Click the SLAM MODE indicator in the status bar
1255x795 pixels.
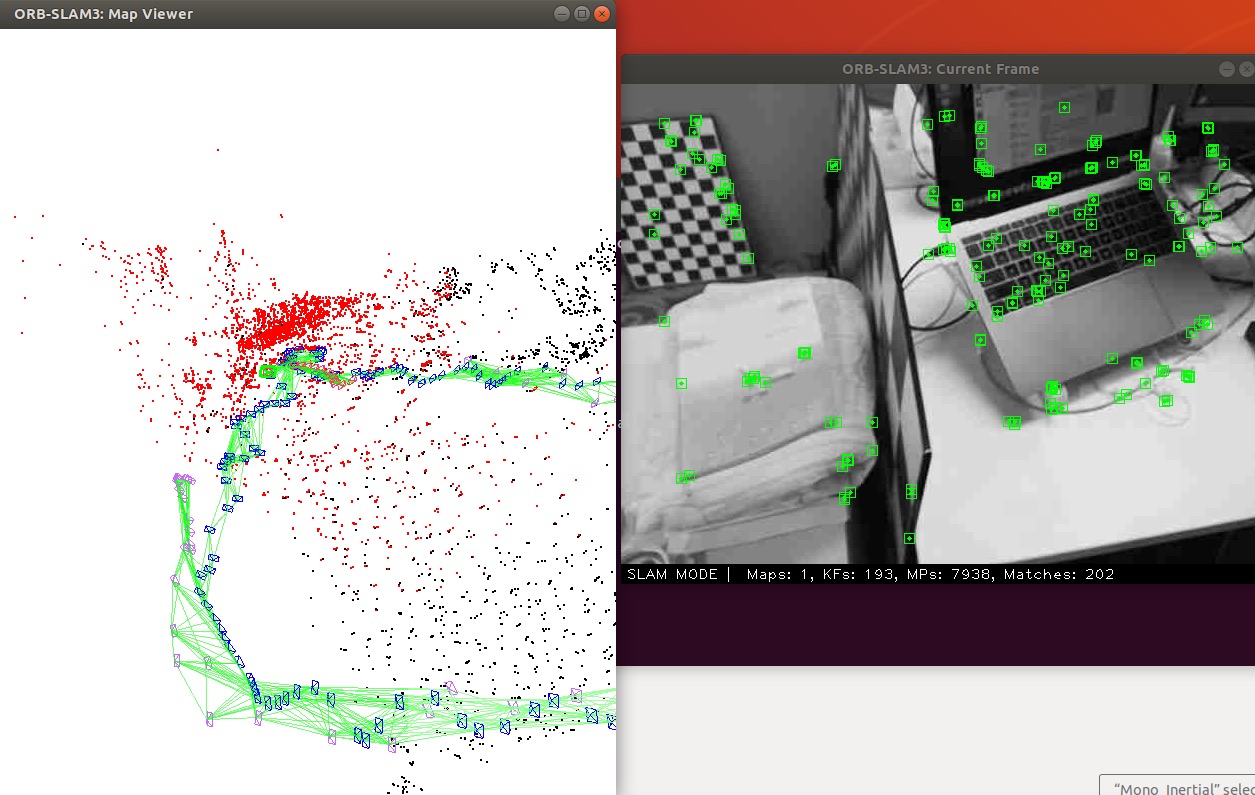(x=671, y=574)
